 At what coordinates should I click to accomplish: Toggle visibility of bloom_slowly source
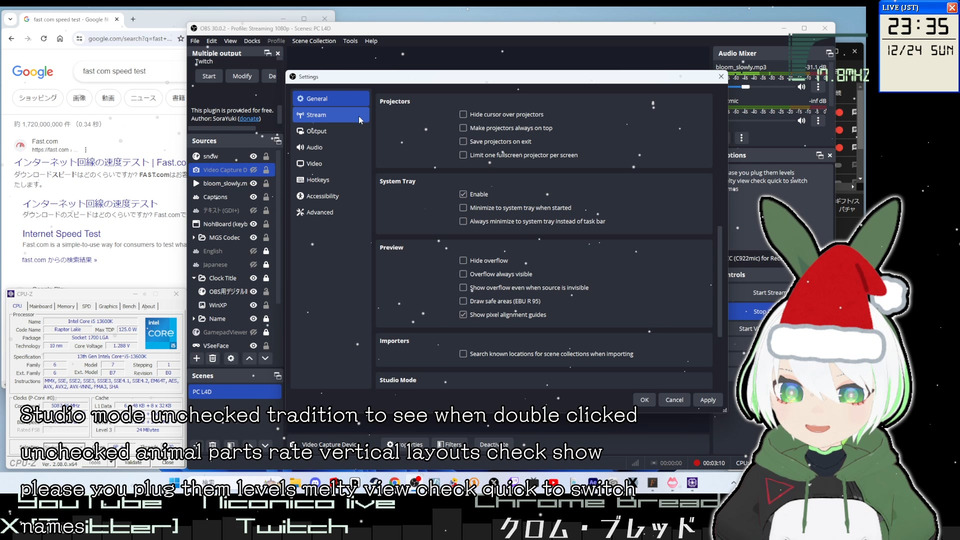(253, 184)
